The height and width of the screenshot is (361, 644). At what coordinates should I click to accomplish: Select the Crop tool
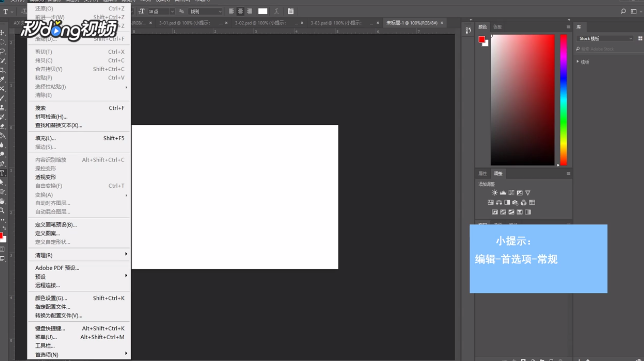[x=2, y=70]
